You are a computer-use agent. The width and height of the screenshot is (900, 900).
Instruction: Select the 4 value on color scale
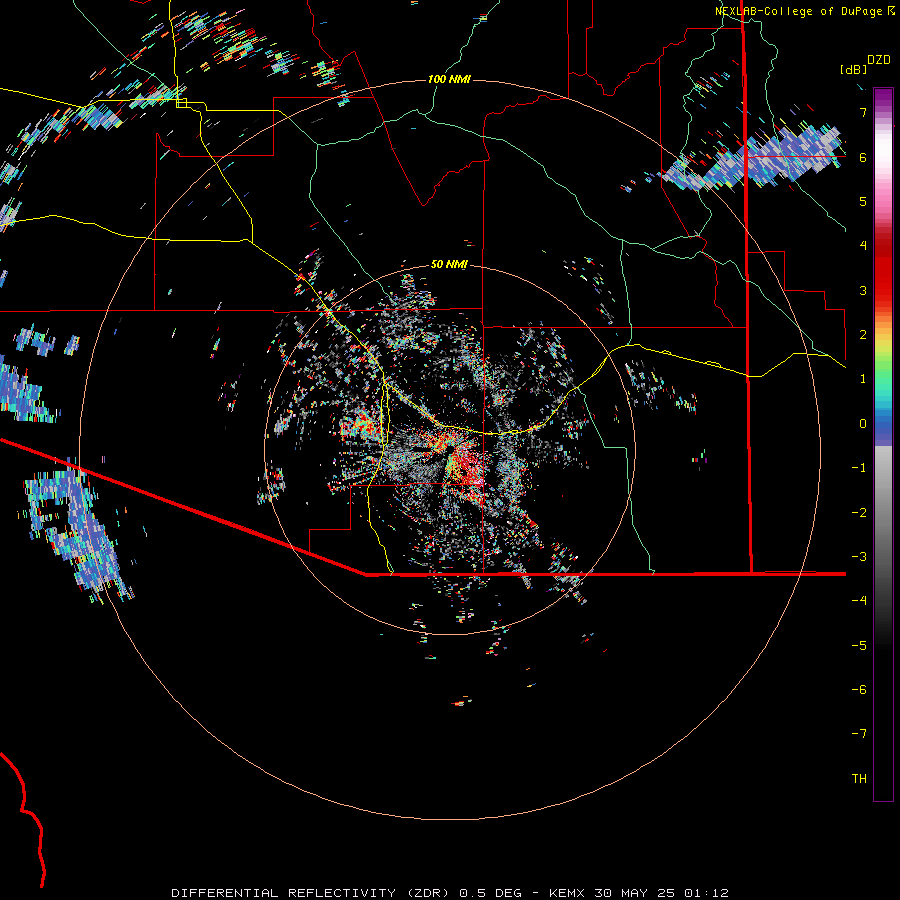pos(863,246)
